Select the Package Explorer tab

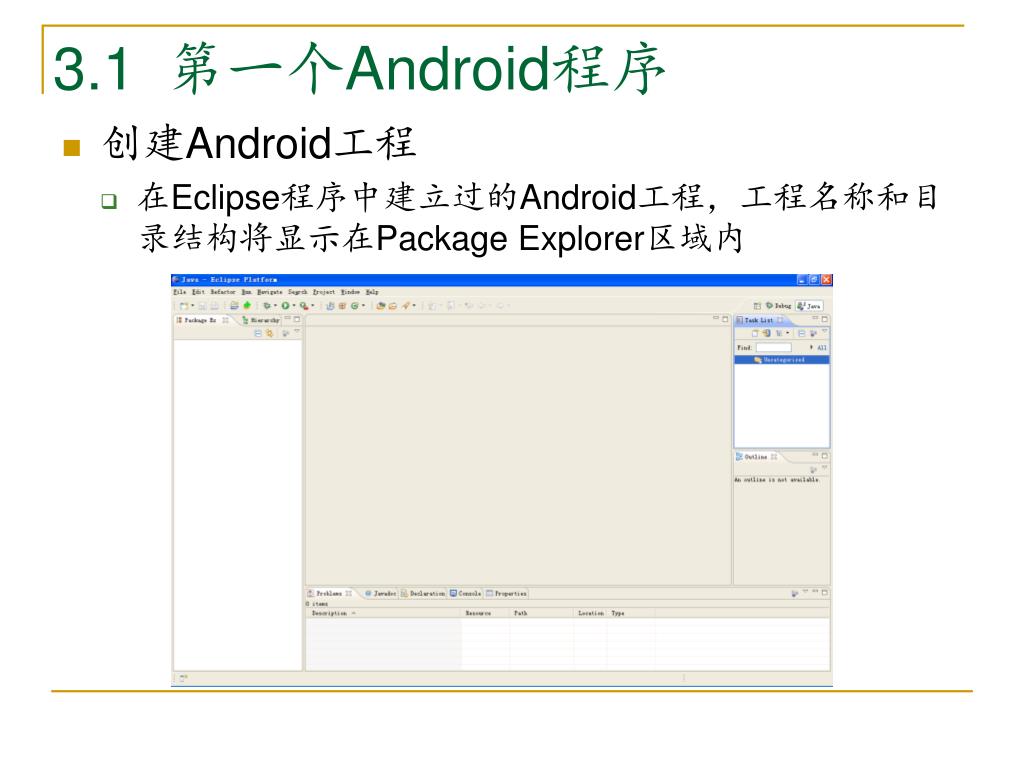coord(202,320)
